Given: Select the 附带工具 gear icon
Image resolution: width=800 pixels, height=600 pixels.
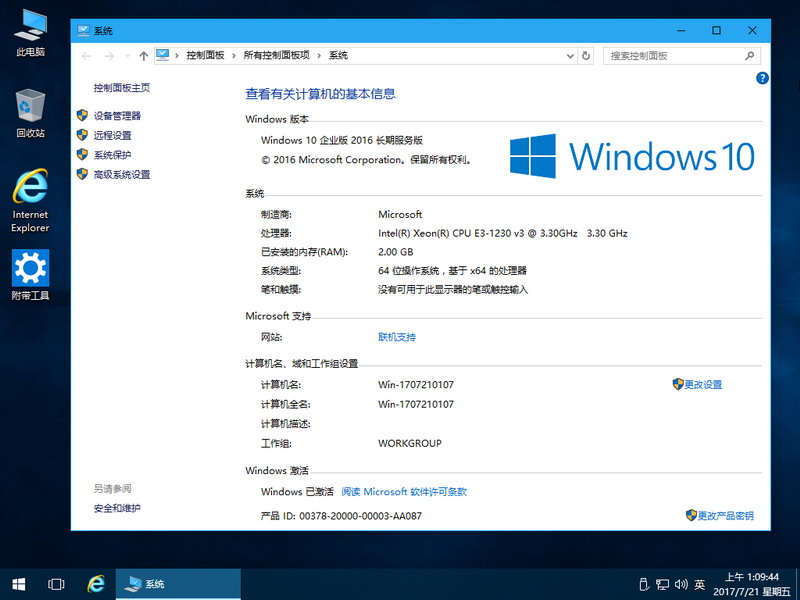Looking at the screenshot, I should (x=31, y=274).
